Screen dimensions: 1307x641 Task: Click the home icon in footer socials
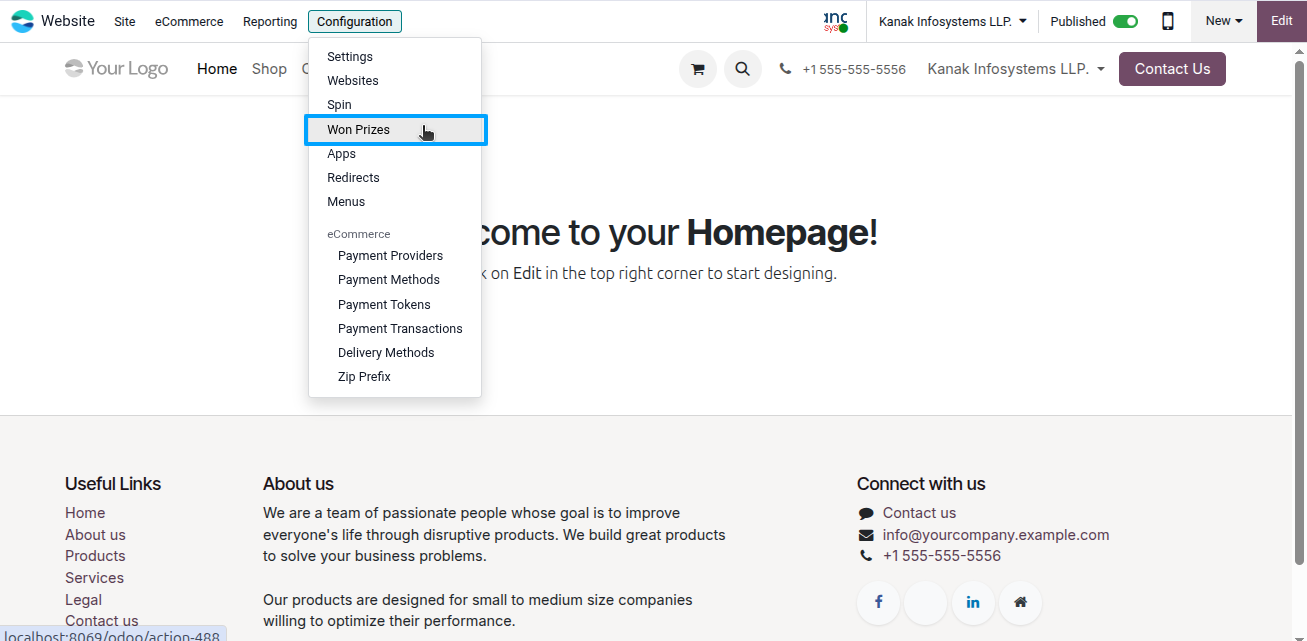[1020, 603]
